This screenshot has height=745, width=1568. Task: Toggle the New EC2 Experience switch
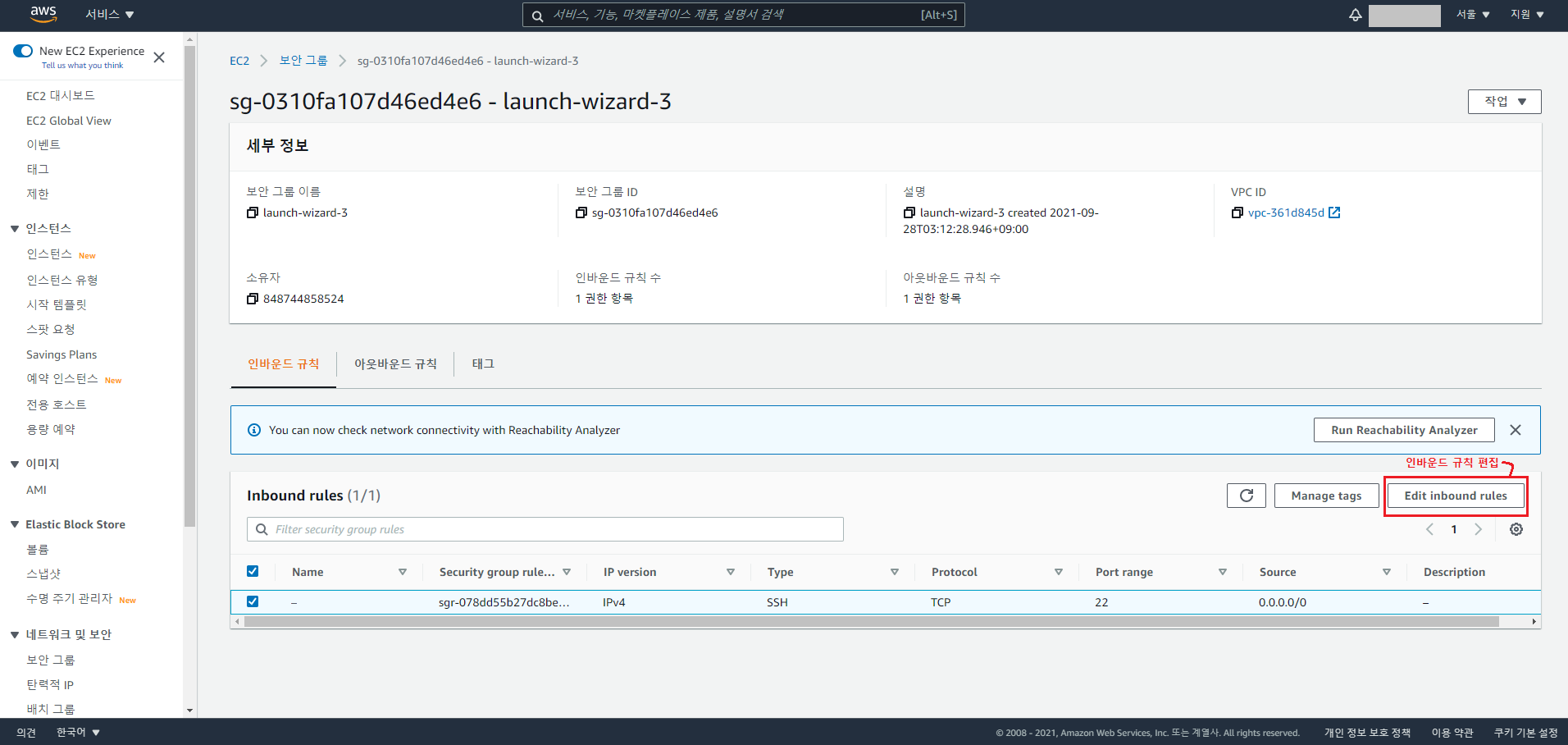[23, 51]
